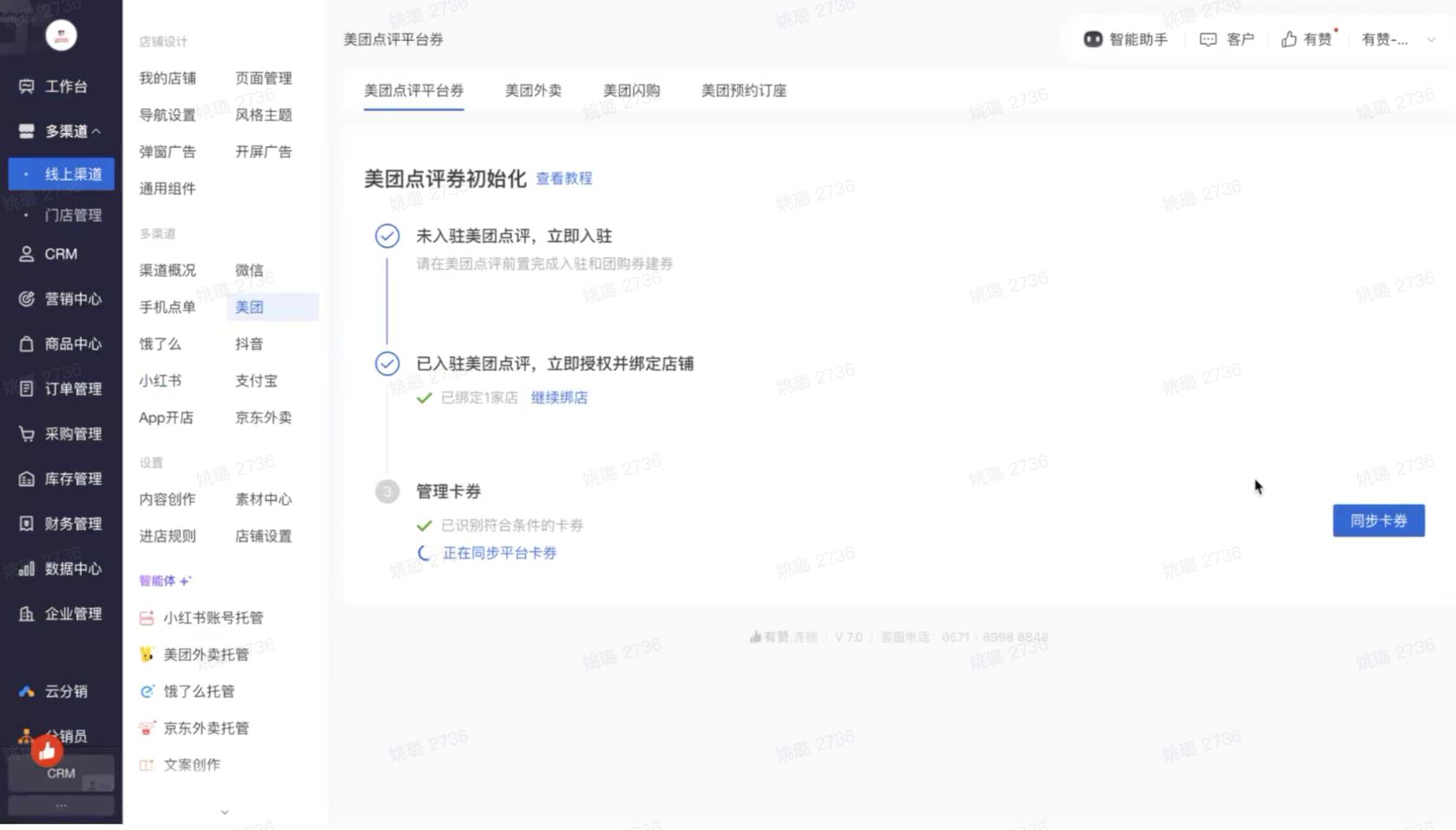Switch to the 美团预约订座 tab
Viewport: 1456px width, 830px height.
[x=743, y=91]
